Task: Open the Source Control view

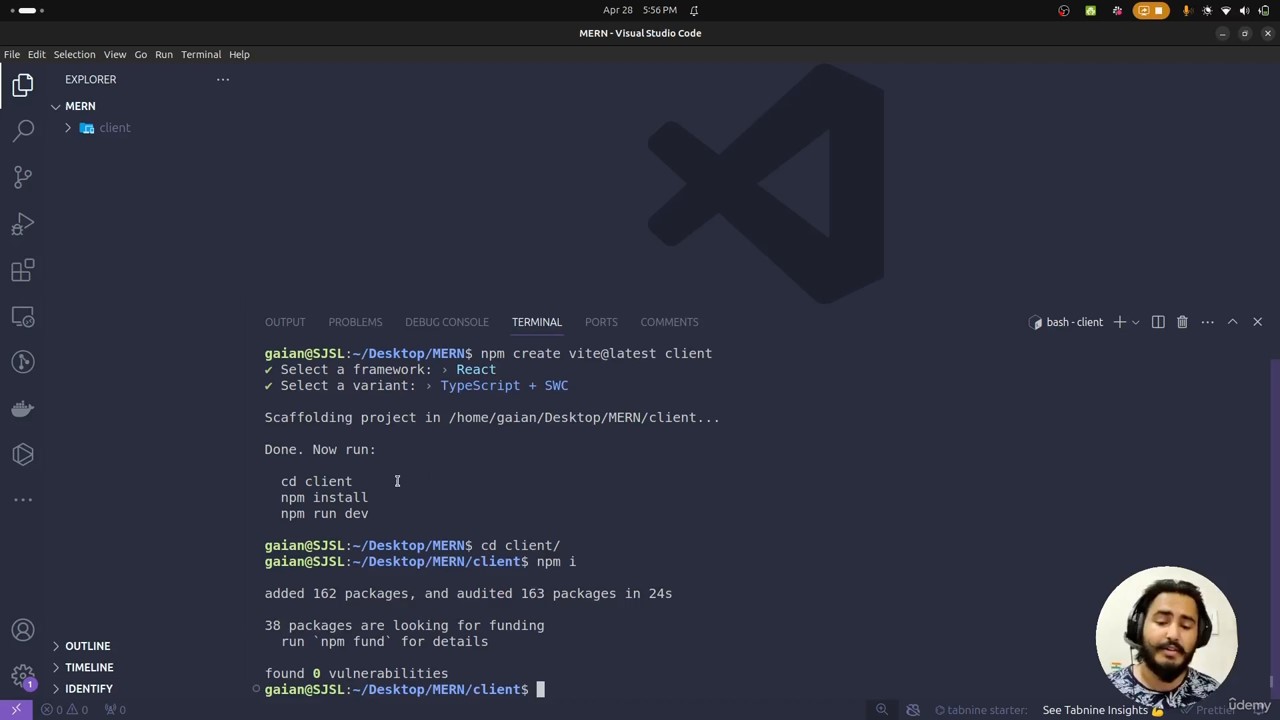Action: click(x=23, y=177)
